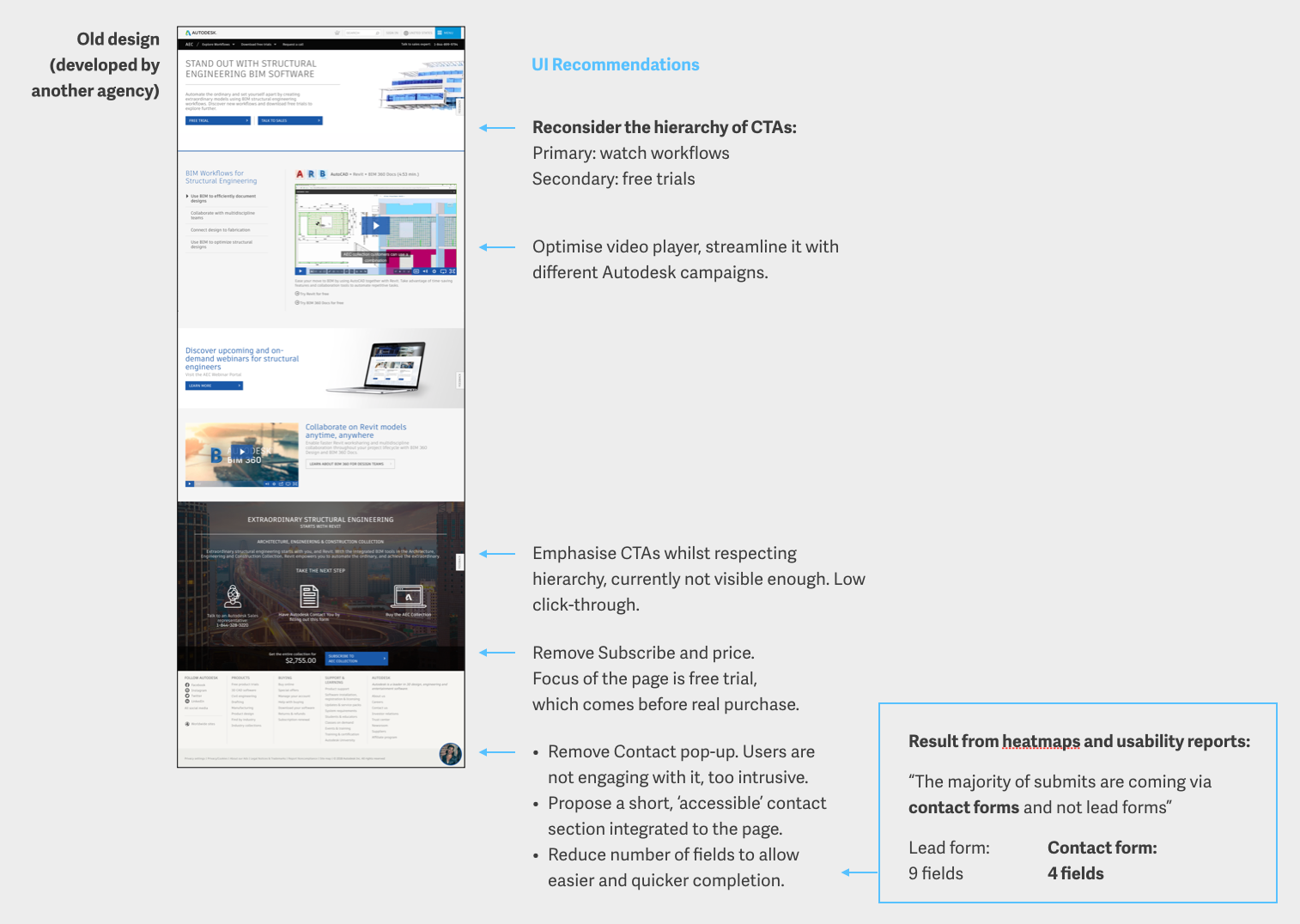This screenshot has width=1300, height=924.
Task: Click 'Subscribe to AEC Collection' button
Action: pyautogui.click(x=356, y=659)
